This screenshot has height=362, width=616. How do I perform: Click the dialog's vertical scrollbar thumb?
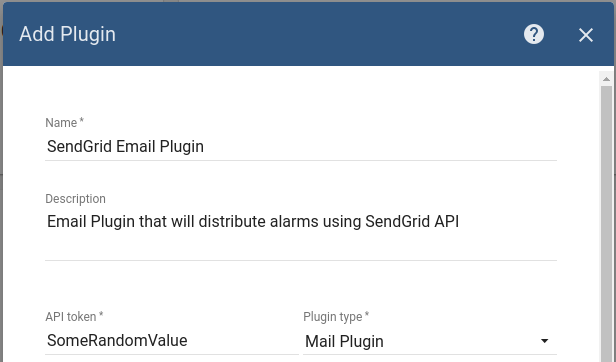606,224
